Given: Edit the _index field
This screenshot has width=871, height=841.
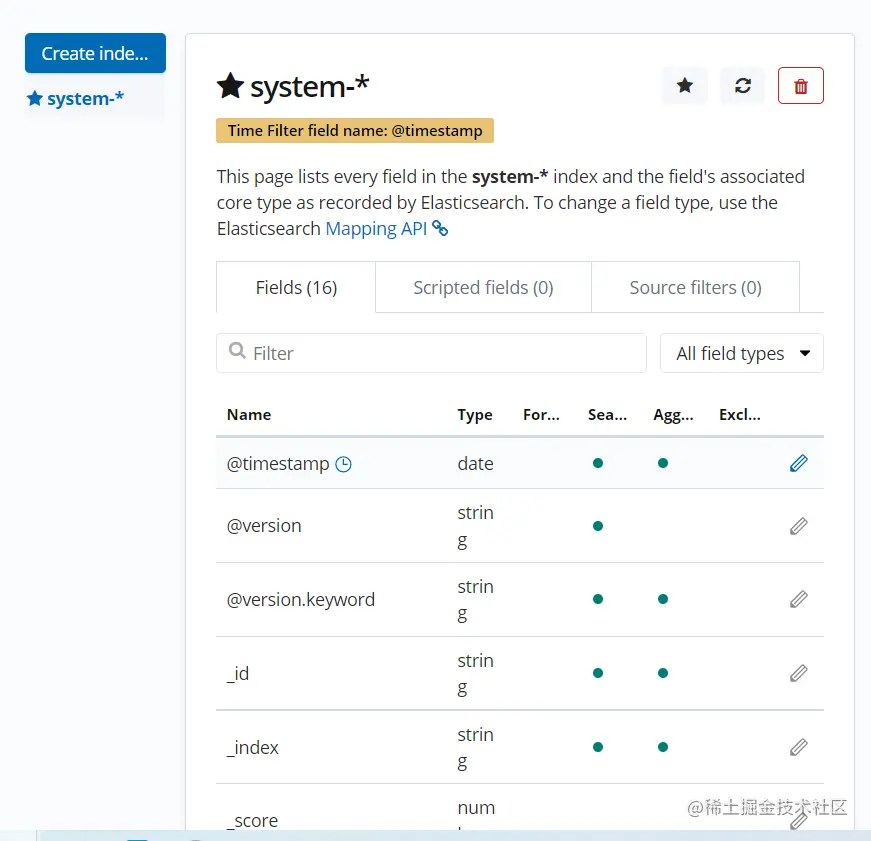Looking at the screenshot, I should [798, 747].
